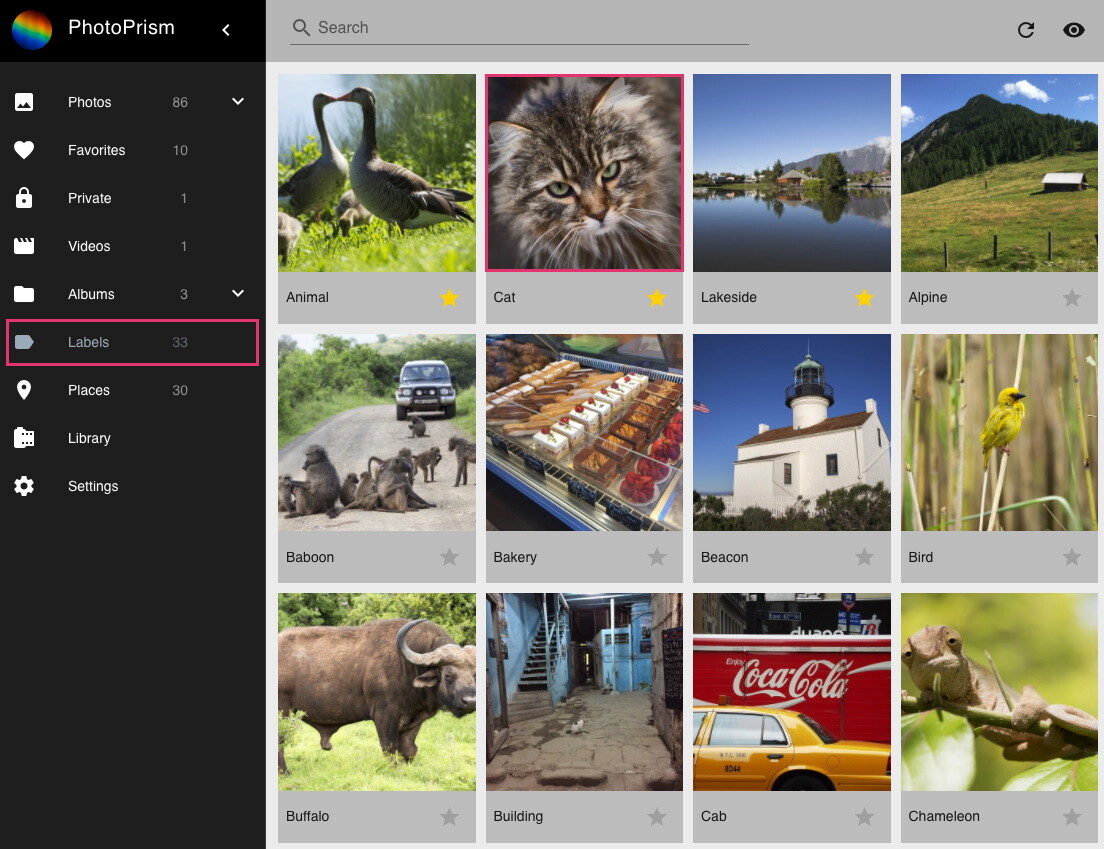This screenshot has width=1104, height=849.
Task: Click the PhotoPrism logo
Action: pos(31,30)
